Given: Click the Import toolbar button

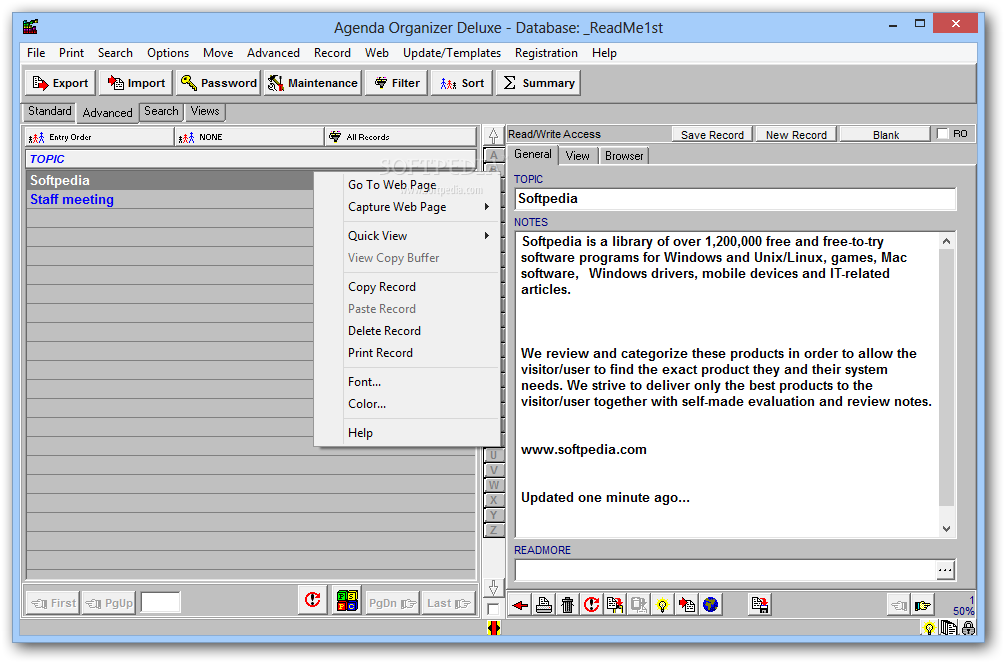Looking at the screenshot, I should tap(136, 83).
